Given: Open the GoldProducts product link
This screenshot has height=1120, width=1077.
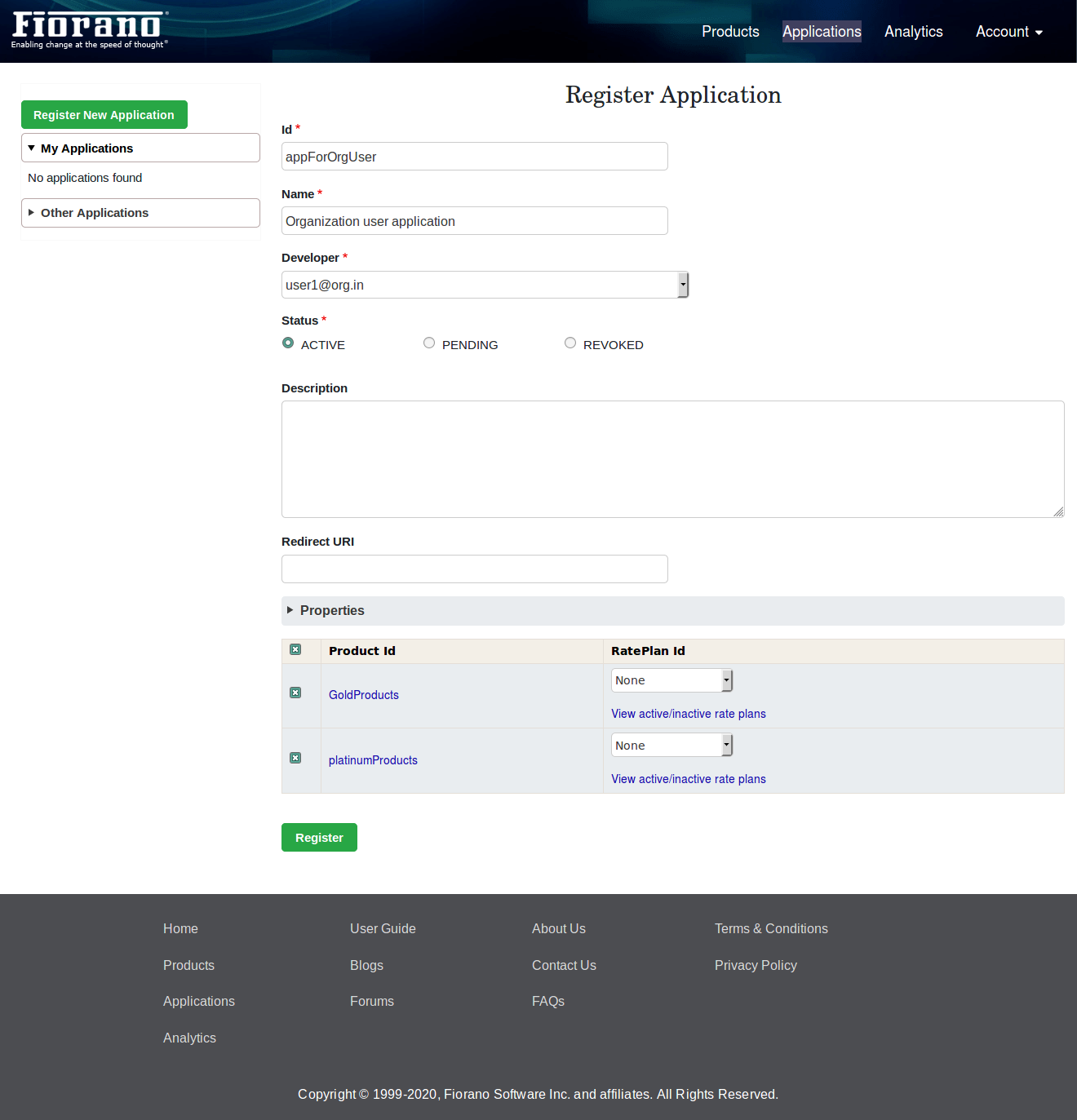Looking at the screenshot, I should 364,695.
